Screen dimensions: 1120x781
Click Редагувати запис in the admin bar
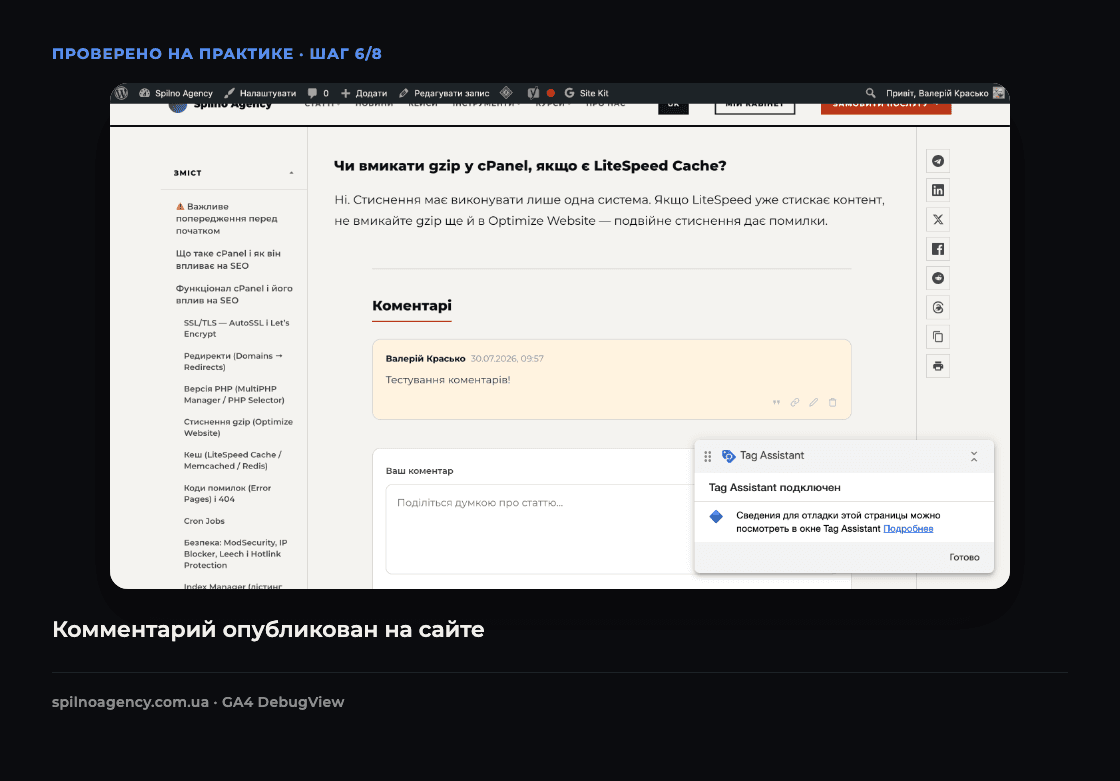tap(444, 93)
